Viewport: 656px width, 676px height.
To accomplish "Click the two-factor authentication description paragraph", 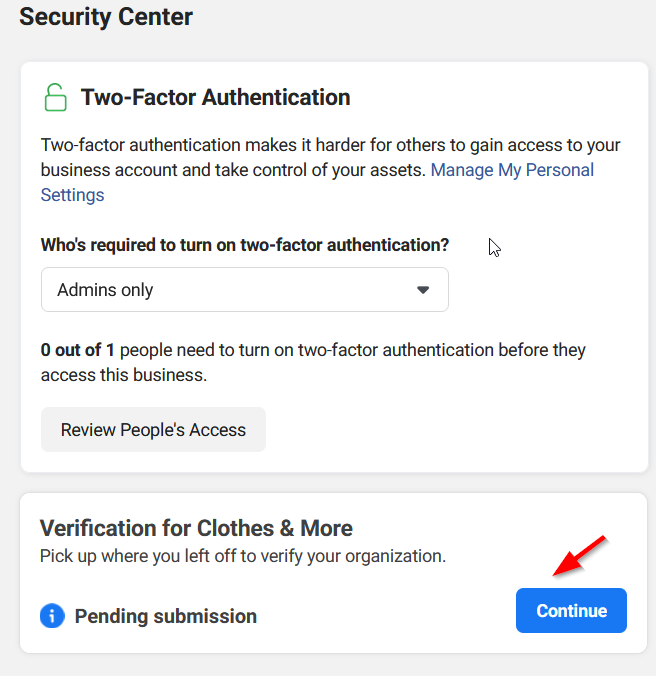I will [330, 170].
